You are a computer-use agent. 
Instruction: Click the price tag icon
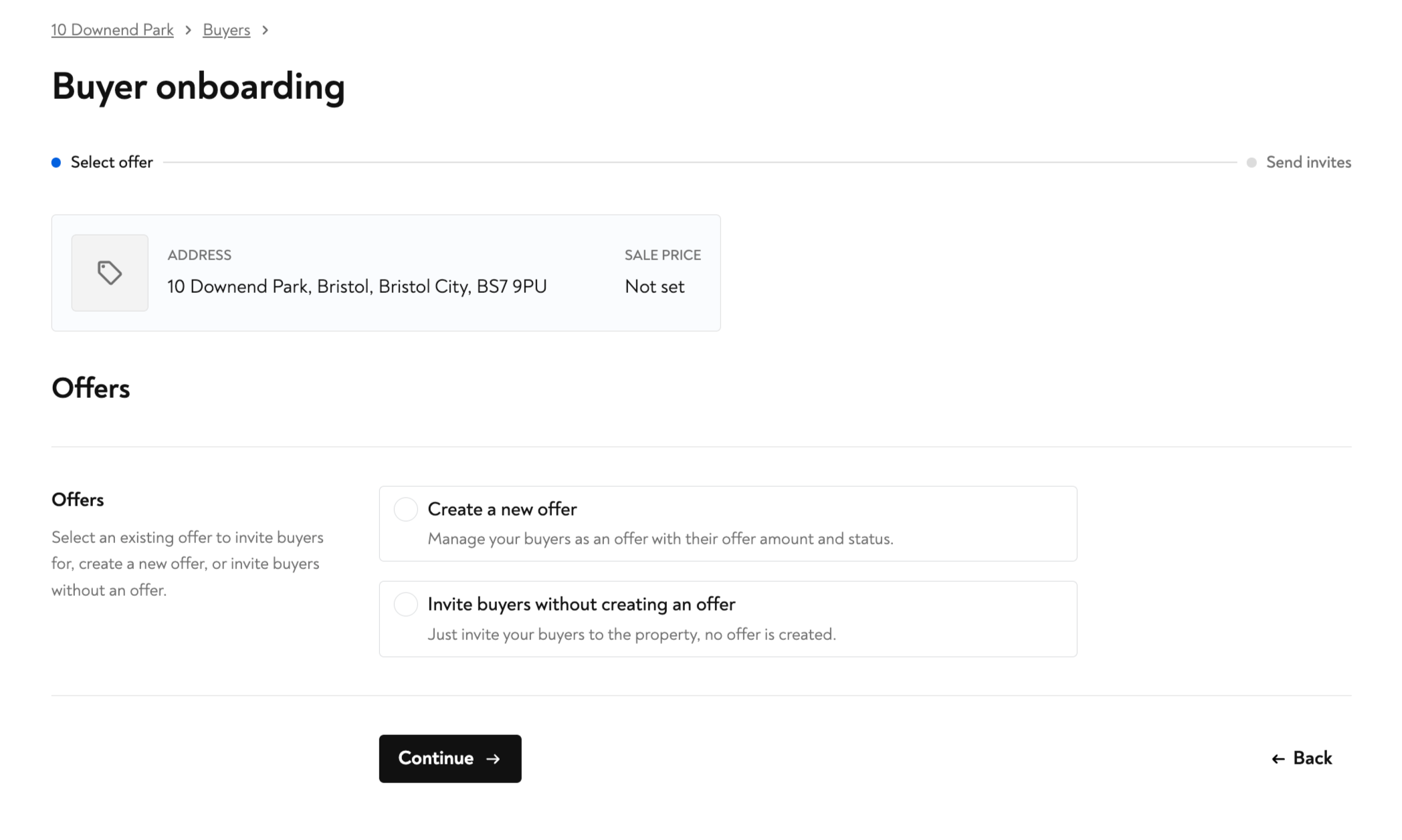(110, 273)
